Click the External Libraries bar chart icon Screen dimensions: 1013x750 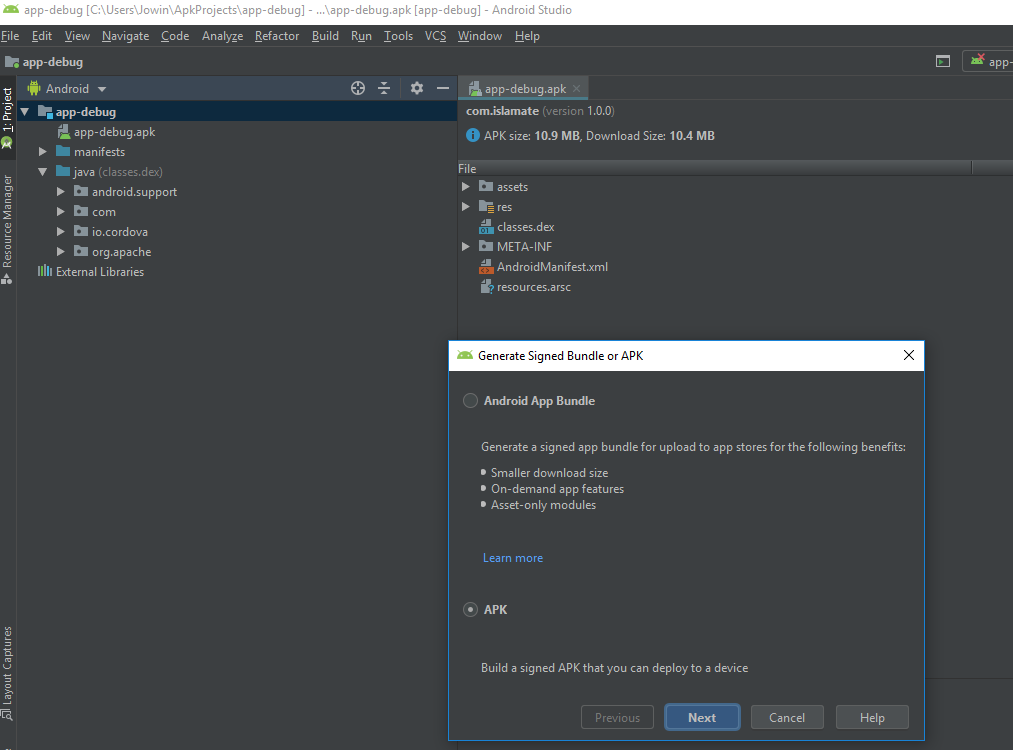pos(45,271)
